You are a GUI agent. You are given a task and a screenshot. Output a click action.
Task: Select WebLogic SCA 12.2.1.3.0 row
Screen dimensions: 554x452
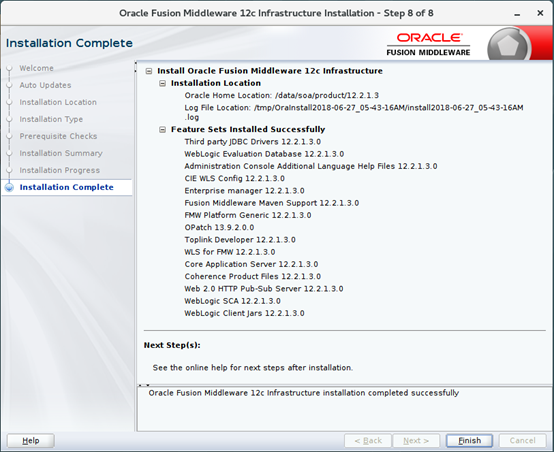pyautogui.click(x=232, y=301)
